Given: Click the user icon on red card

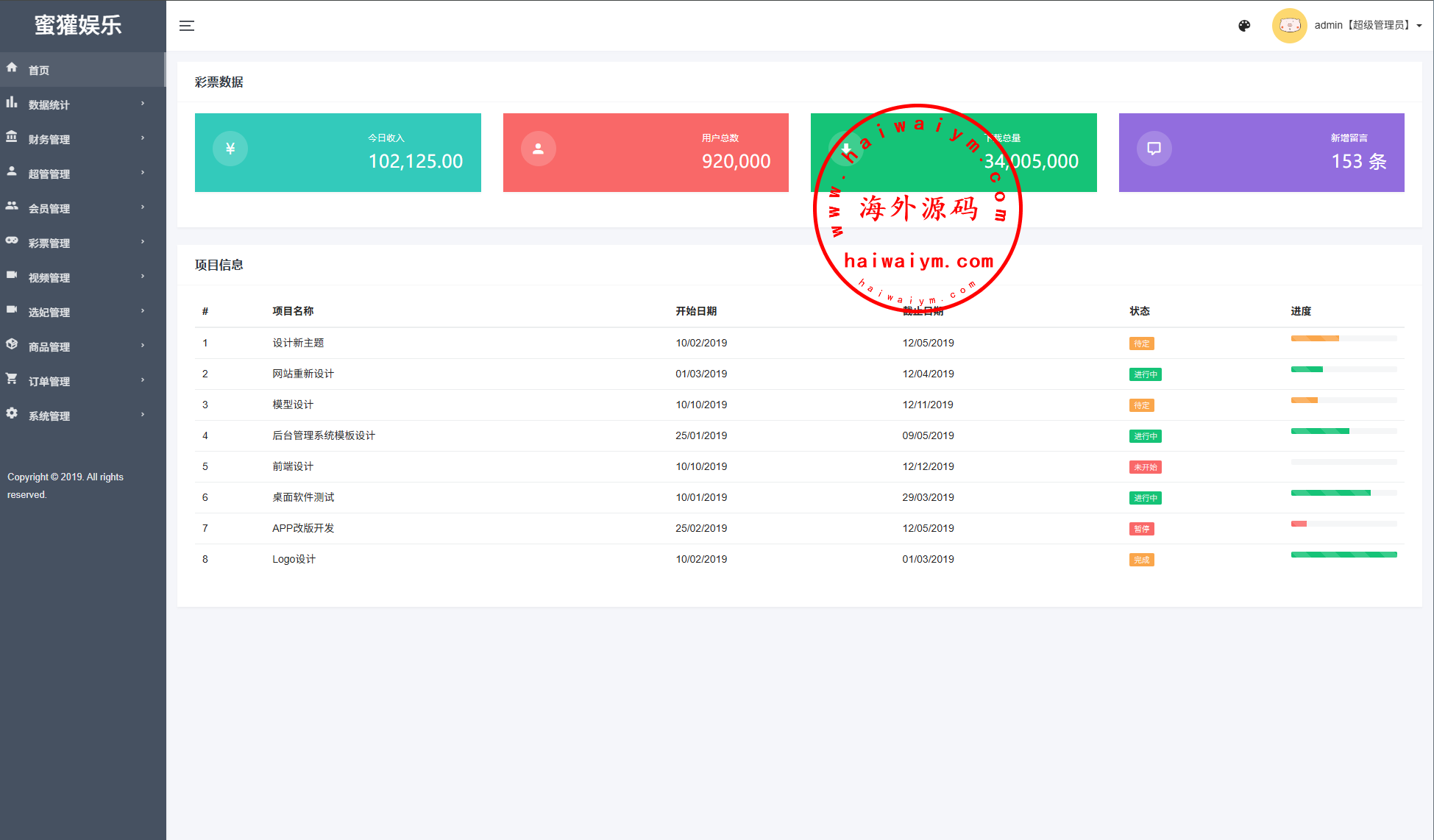Looking at the screenshot, I should point(538,149).
